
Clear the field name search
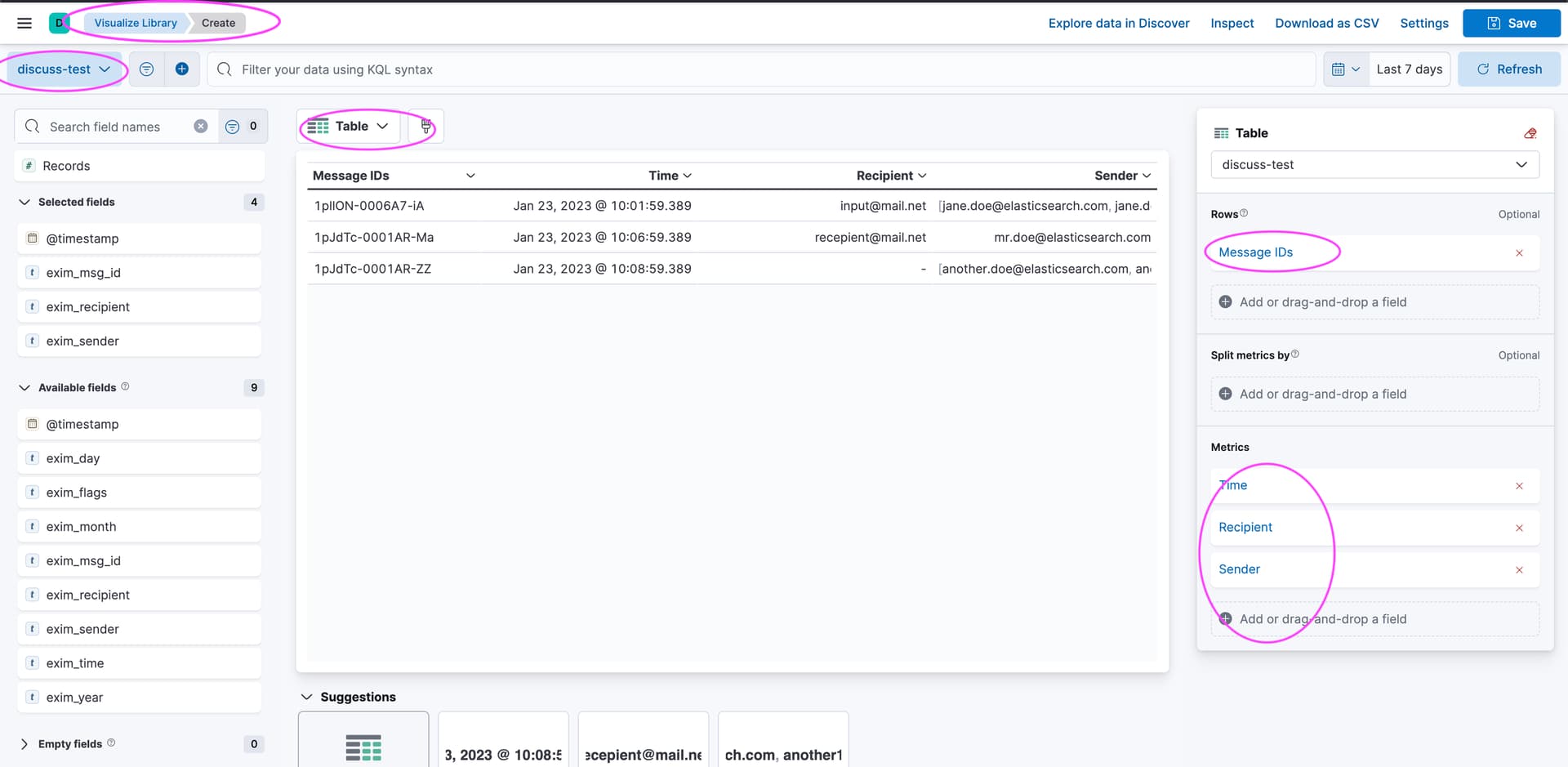click(x=201, y=127)
